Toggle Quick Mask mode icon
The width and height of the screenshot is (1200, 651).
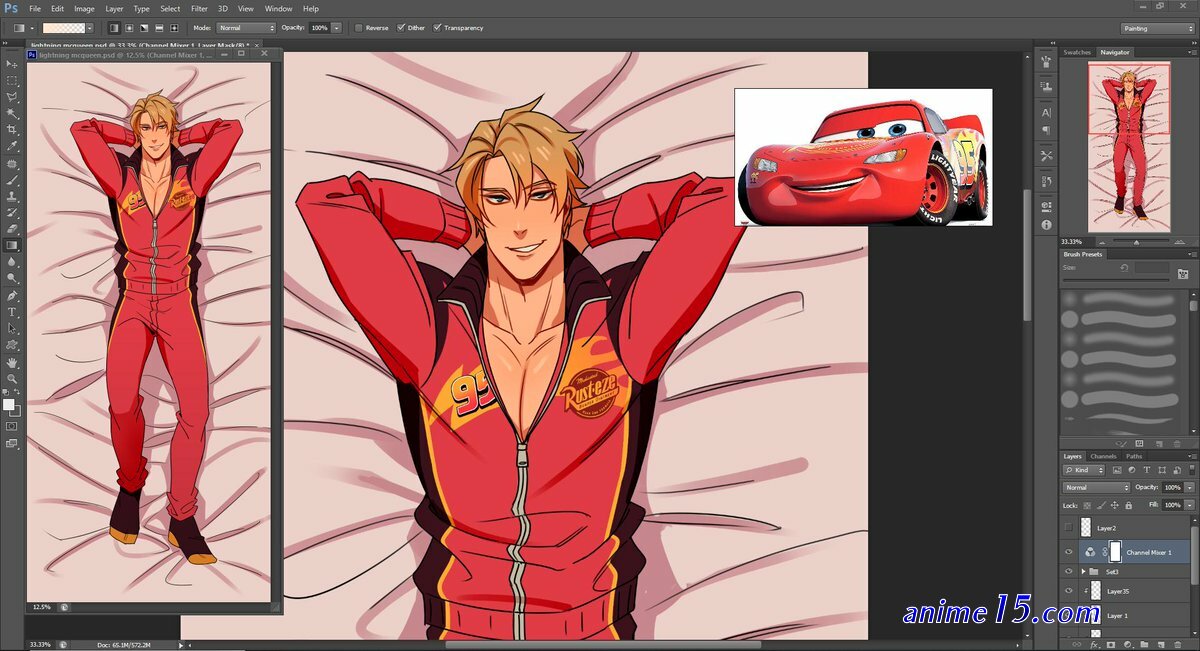(x=12, y=426)
